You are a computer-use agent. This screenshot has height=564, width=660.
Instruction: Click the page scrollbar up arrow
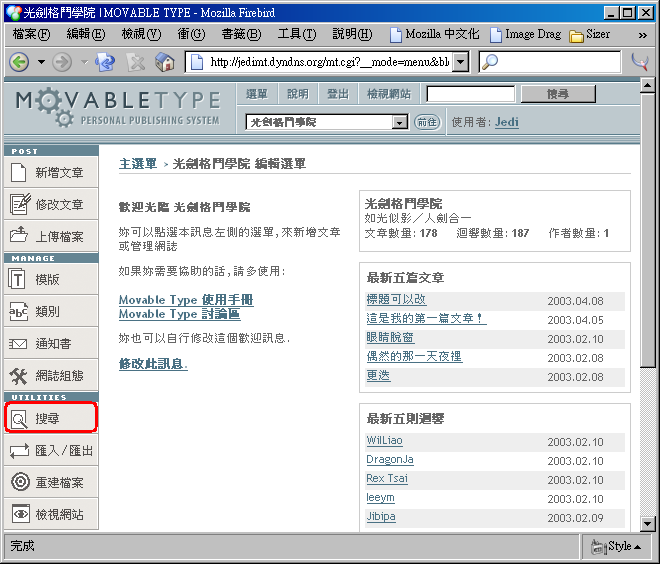pos(647,85)
